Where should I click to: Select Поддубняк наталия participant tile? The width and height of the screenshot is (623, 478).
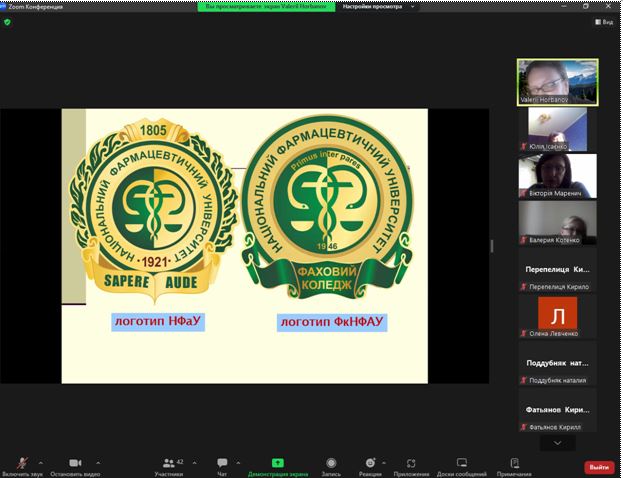point(557,363)
